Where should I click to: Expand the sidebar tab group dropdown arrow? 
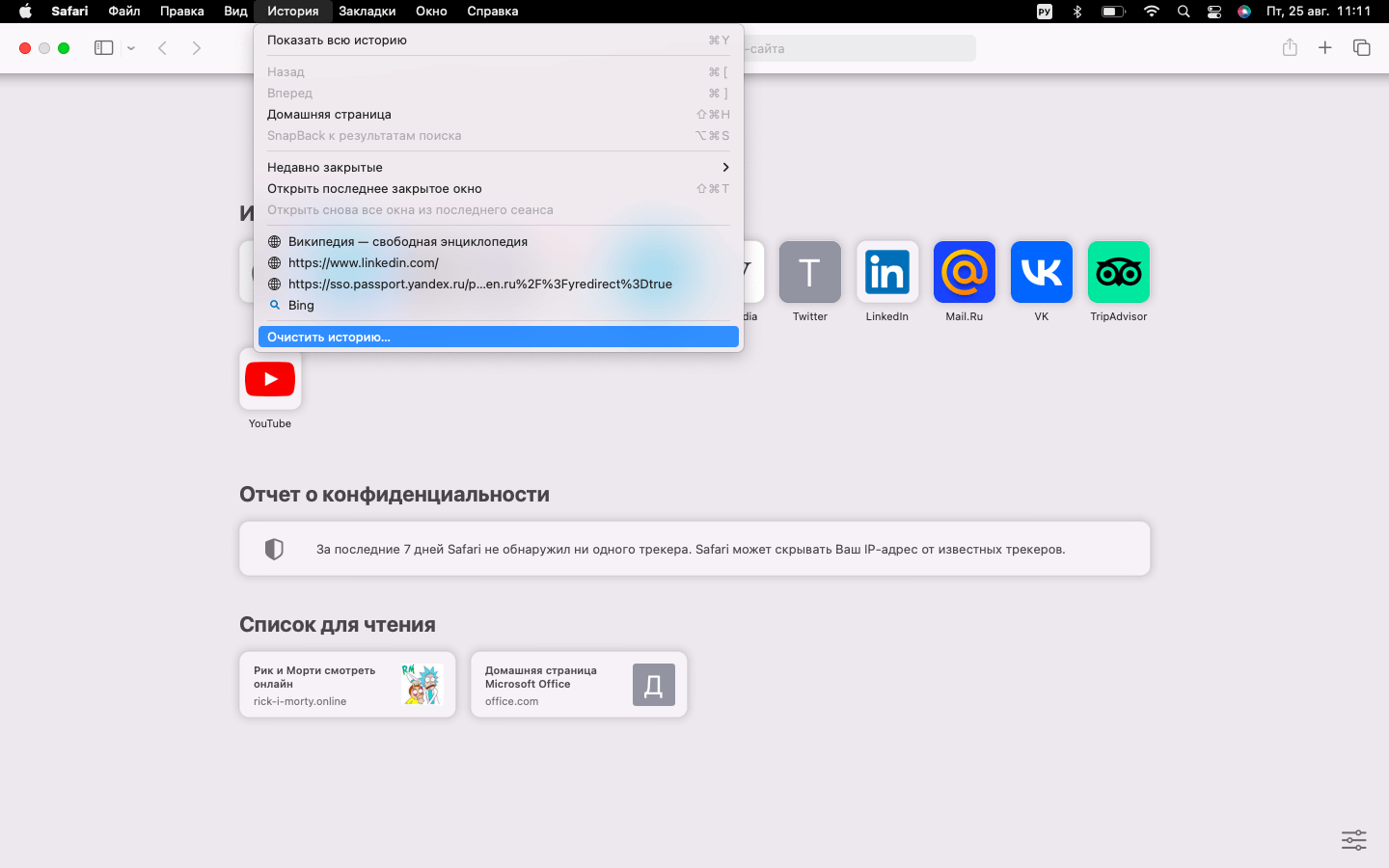pos(131,48)
